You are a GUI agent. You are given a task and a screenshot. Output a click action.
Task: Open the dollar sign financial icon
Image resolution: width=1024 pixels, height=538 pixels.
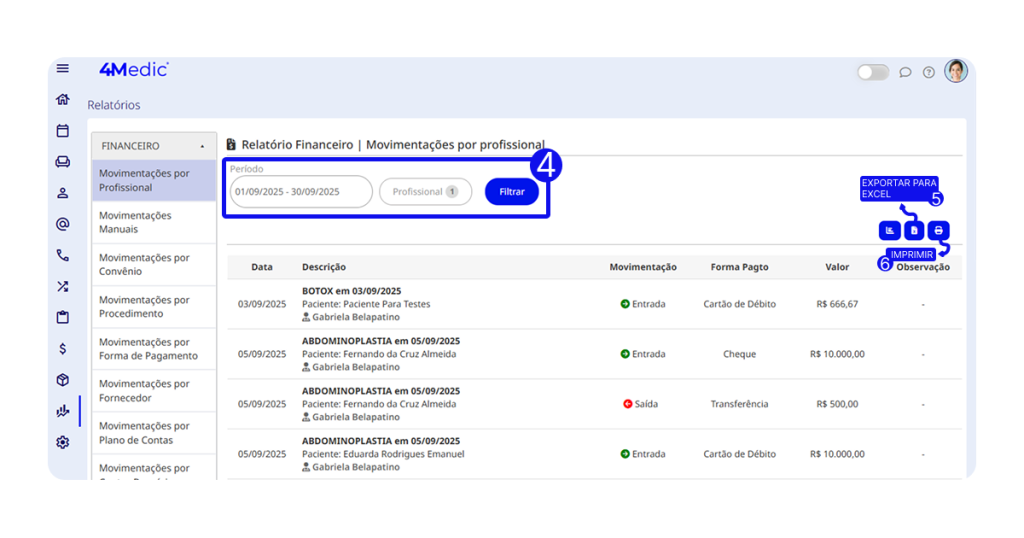coord(63,349)
